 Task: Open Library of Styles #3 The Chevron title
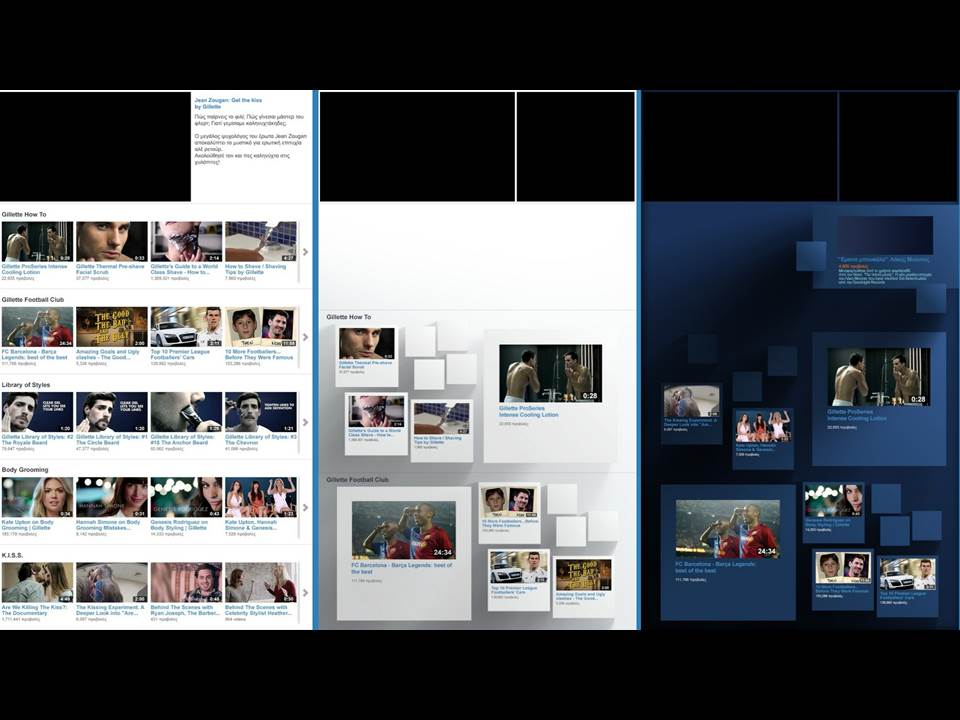[261, 440]
